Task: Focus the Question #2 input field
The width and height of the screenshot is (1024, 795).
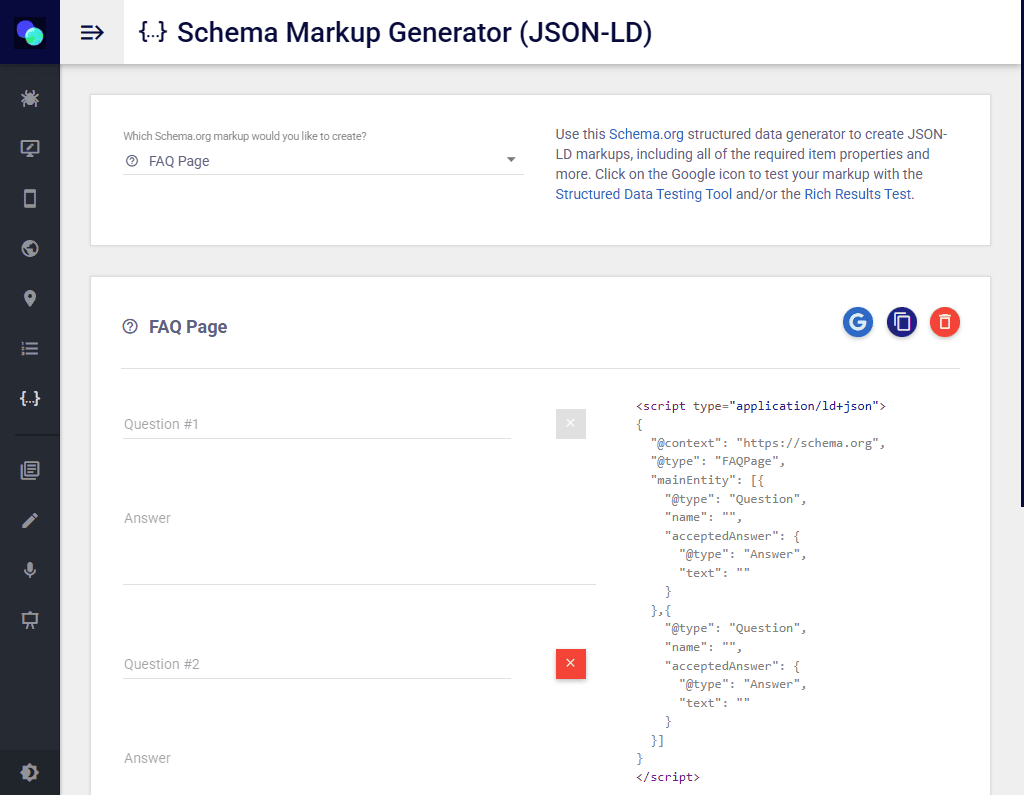Action: point(317,664)
